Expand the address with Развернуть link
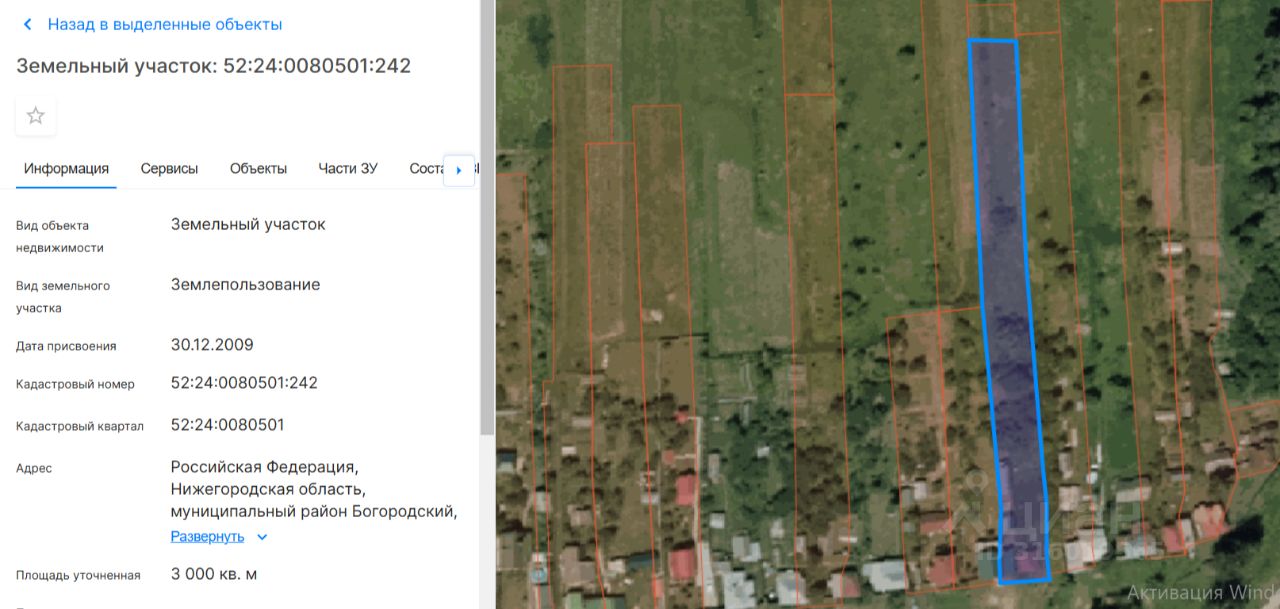1280x609 pixels. coord(207,536)
